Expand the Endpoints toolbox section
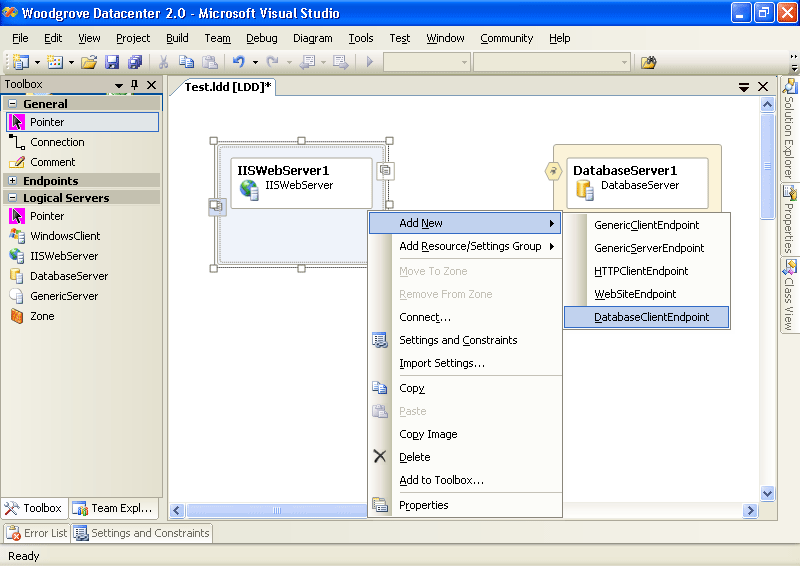This screenshot has height=566, width=800. 13,181
